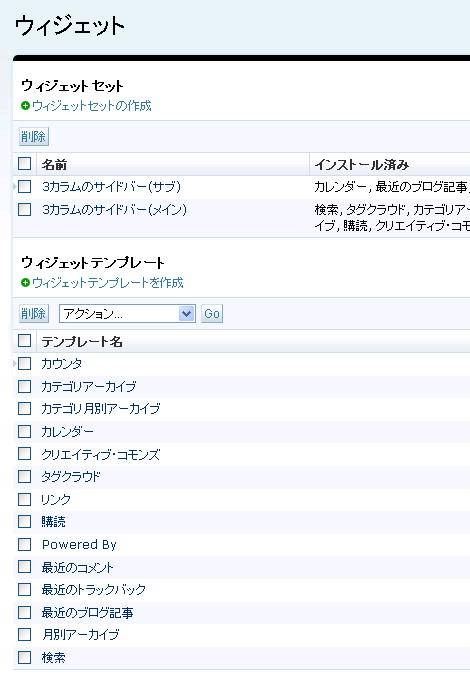Open the リンク template
The image size is (470, 679).
56,499
